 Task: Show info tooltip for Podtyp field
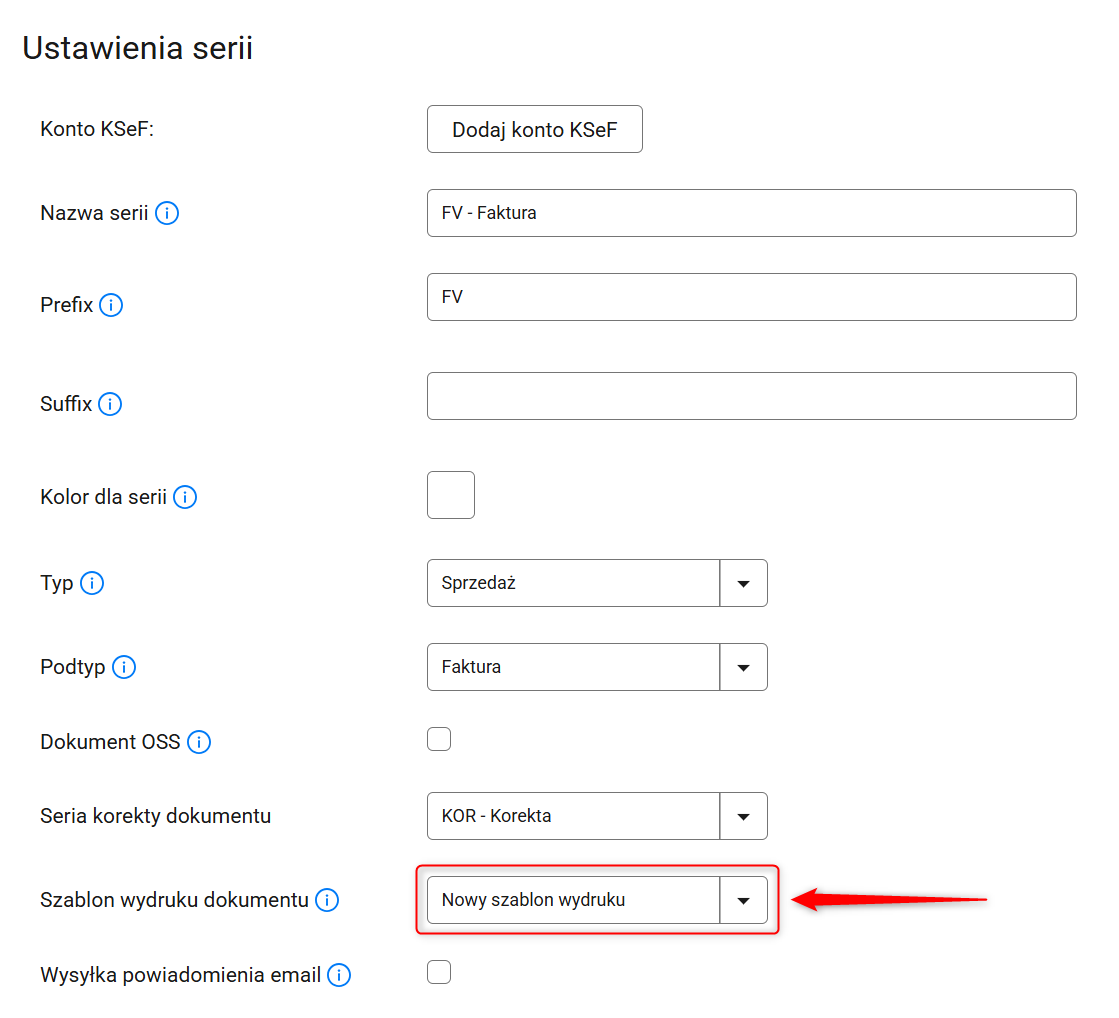[124, 667]
